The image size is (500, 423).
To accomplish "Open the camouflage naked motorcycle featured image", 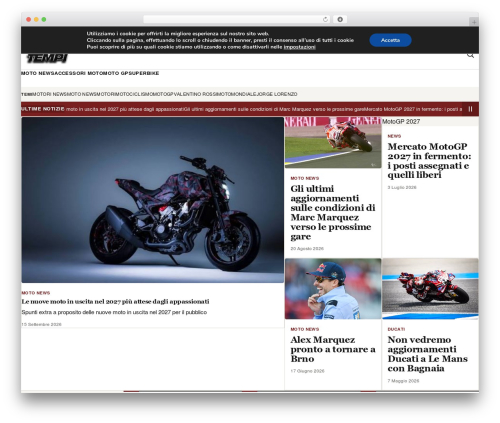I will [x=153, y=200].
